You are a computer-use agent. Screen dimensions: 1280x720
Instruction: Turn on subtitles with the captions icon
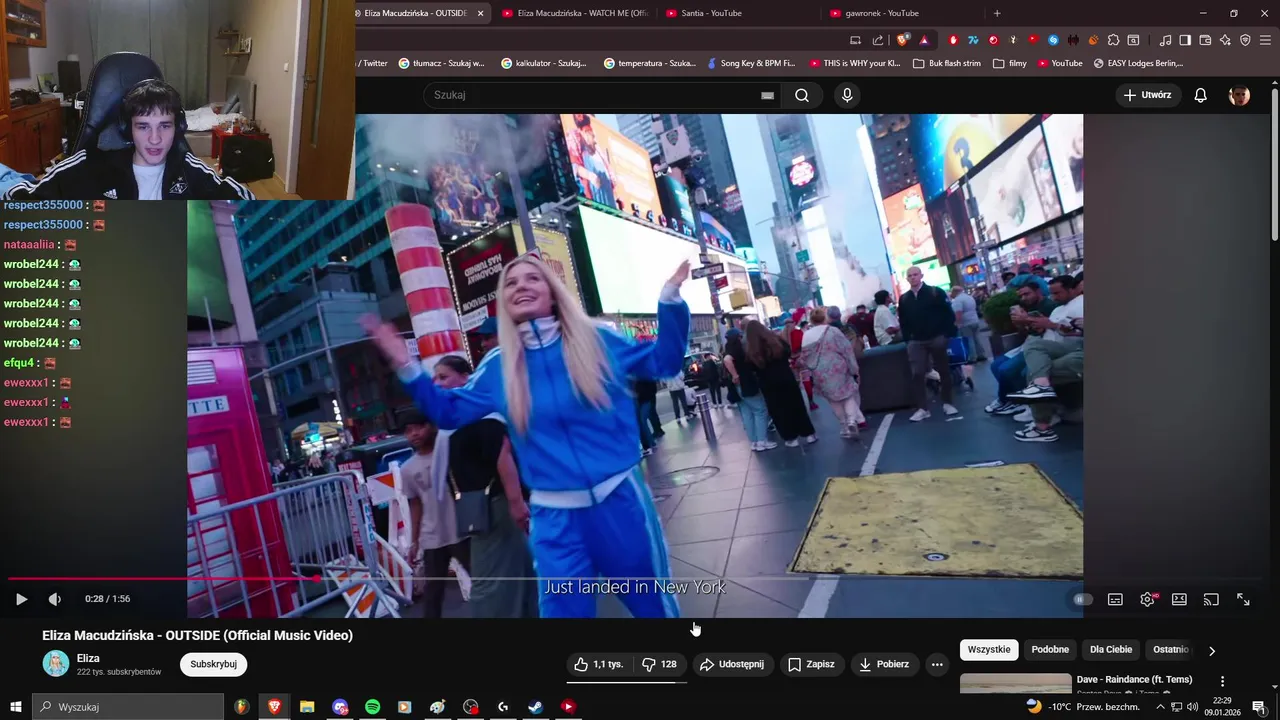click(1115, 599)
